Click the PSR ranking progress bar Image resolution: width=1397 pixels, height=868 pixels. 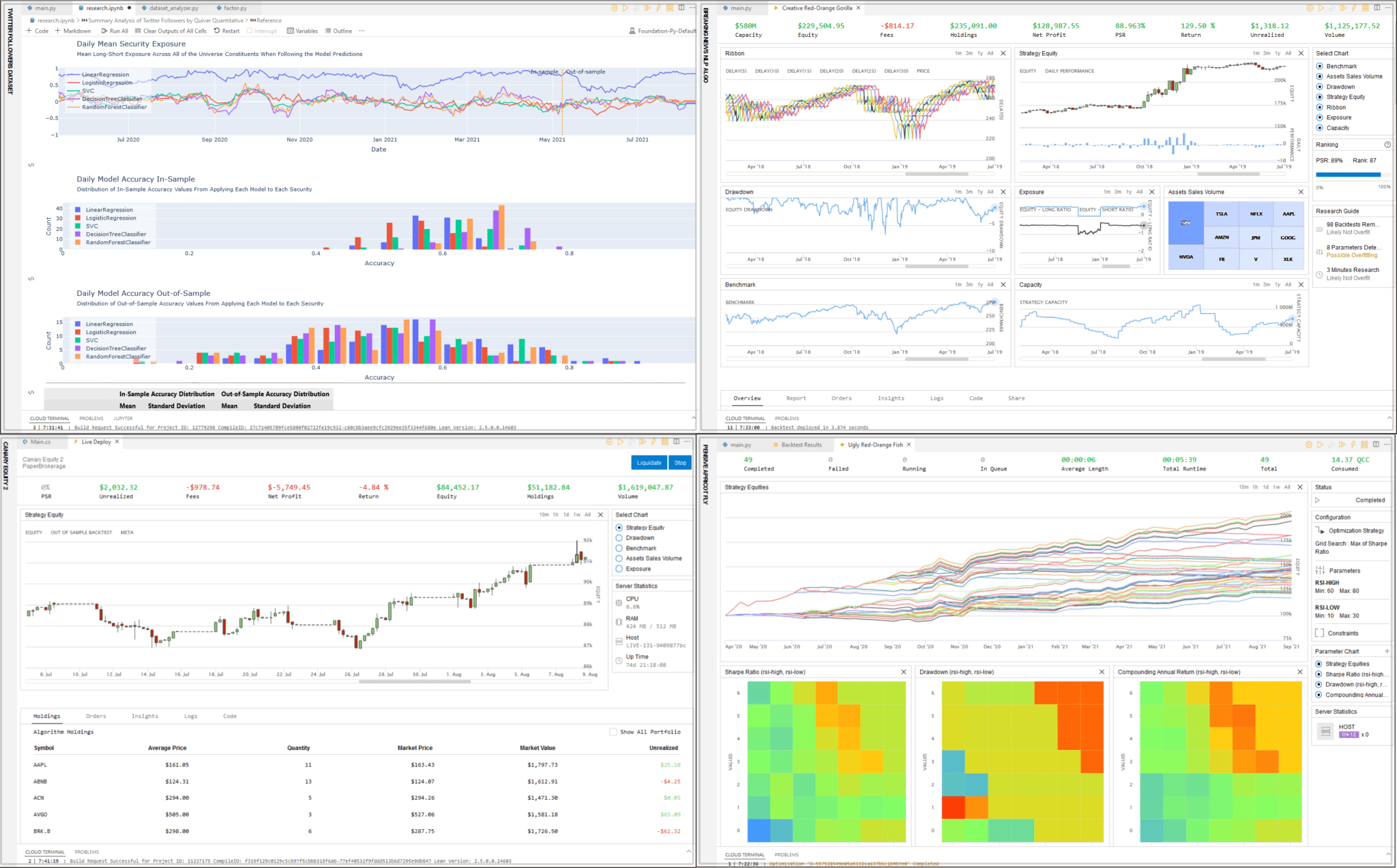pos(1353,175)
